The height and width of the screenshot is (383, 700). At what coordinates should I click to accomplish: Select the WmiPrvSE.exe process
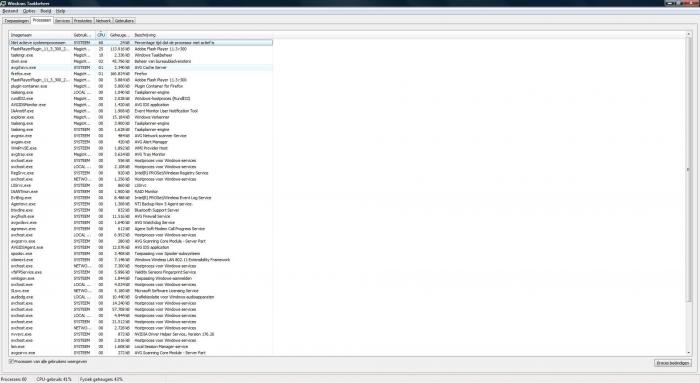click(x=141, y=148)
